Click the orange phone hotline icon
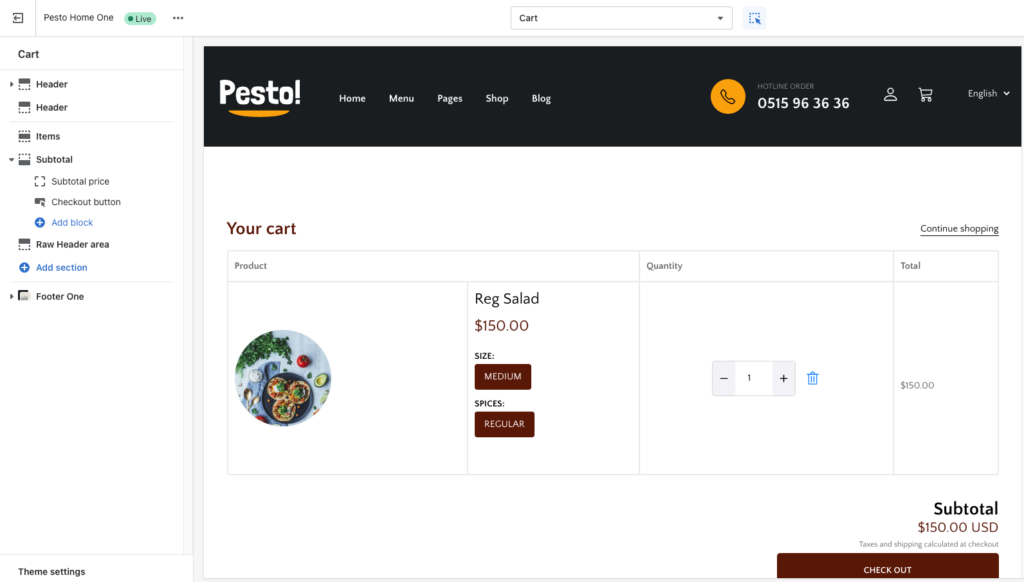 [728, 97]
